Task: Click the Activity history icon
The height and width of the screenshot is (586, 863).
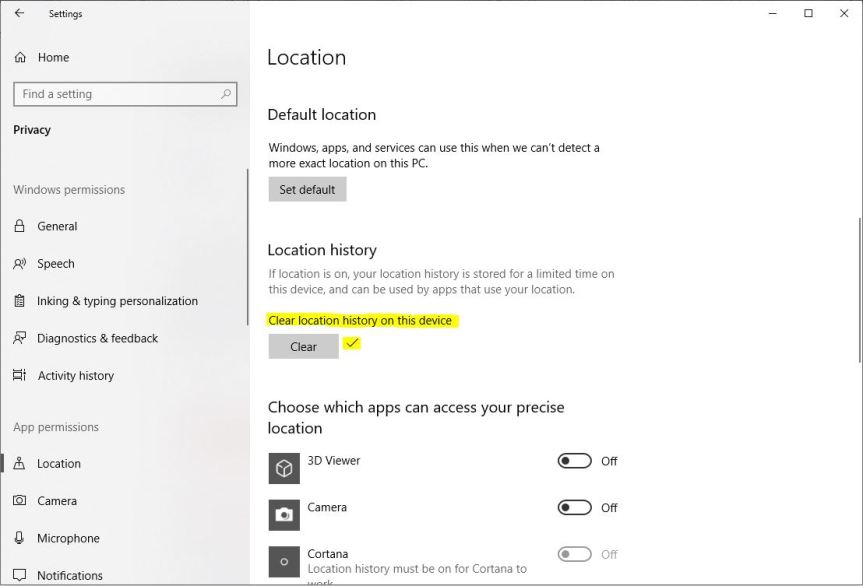Action: [20, 375]
